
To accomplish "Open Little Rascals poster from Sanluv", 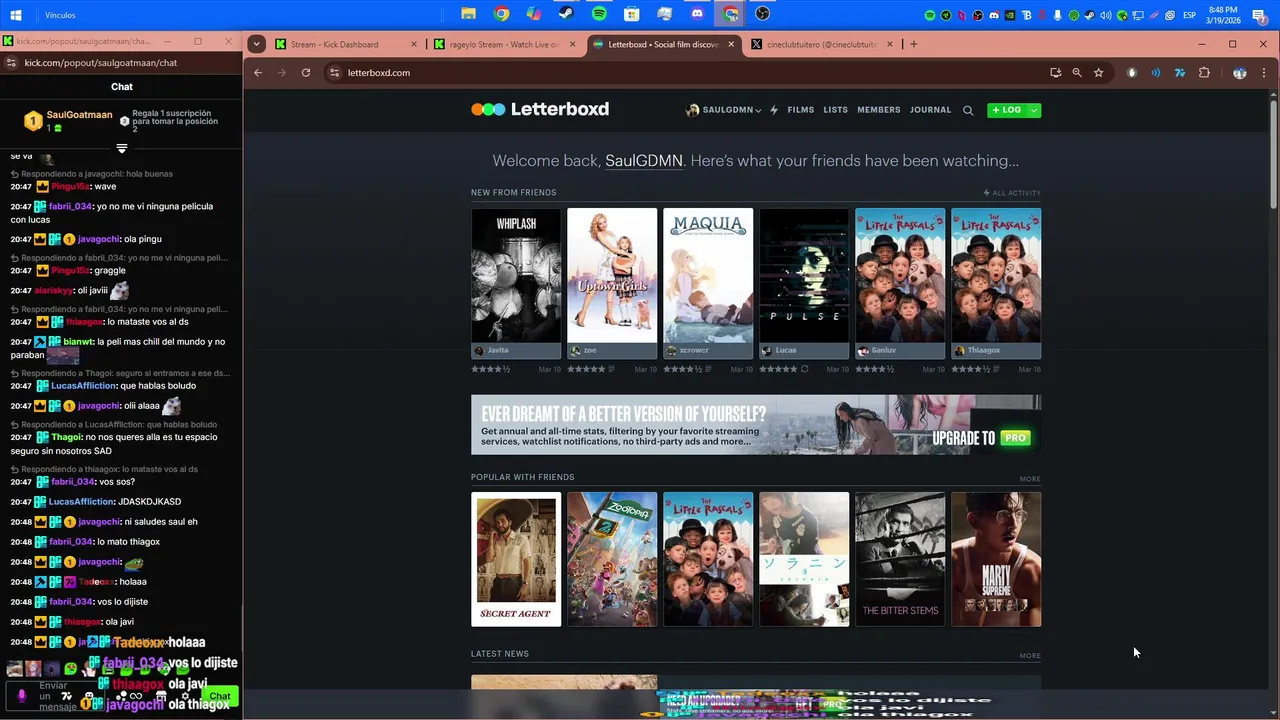I will [x=900, y=276].
